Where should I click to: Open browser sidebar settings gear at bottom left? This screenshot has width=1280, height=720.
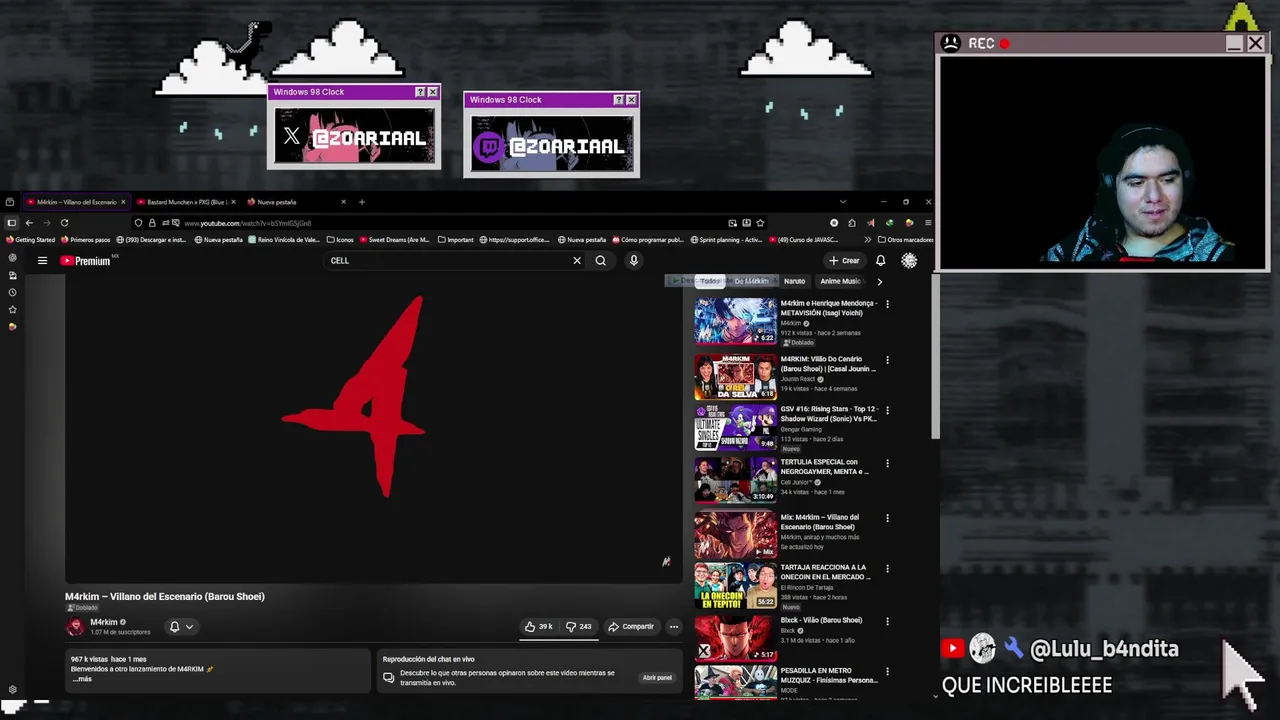(12, 690)
